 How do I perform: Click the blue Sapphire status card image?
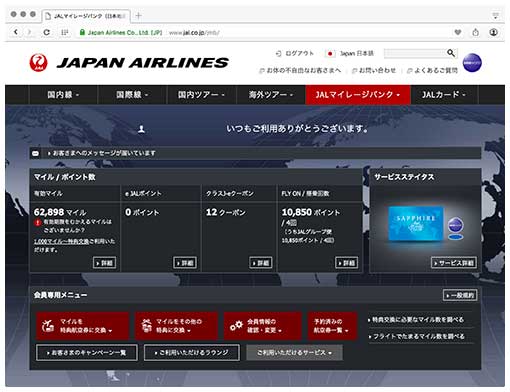416,223
